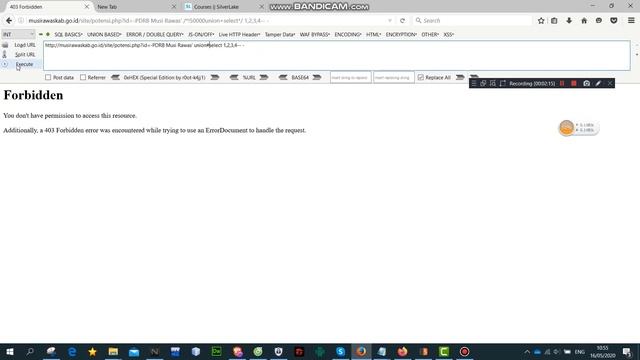Open Microsoft Edge from the taskbar
The width and height of the screenshot is (640, 360).
[x=72, y=351]
